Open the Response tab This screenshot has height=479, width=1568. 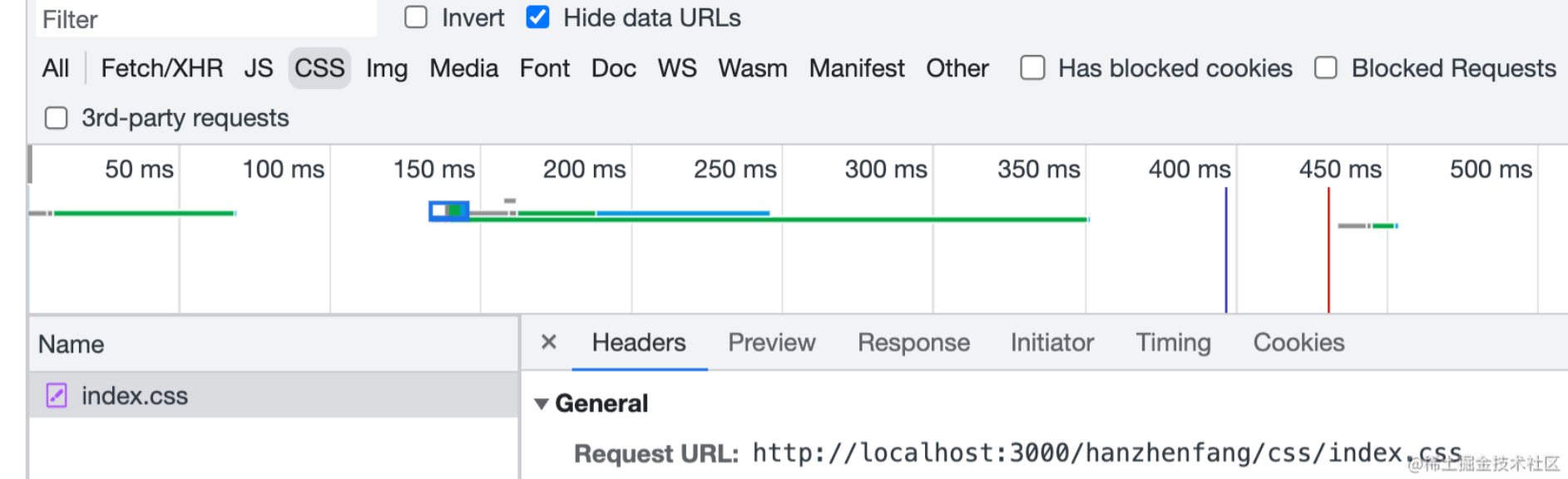[x=913, y=343]
